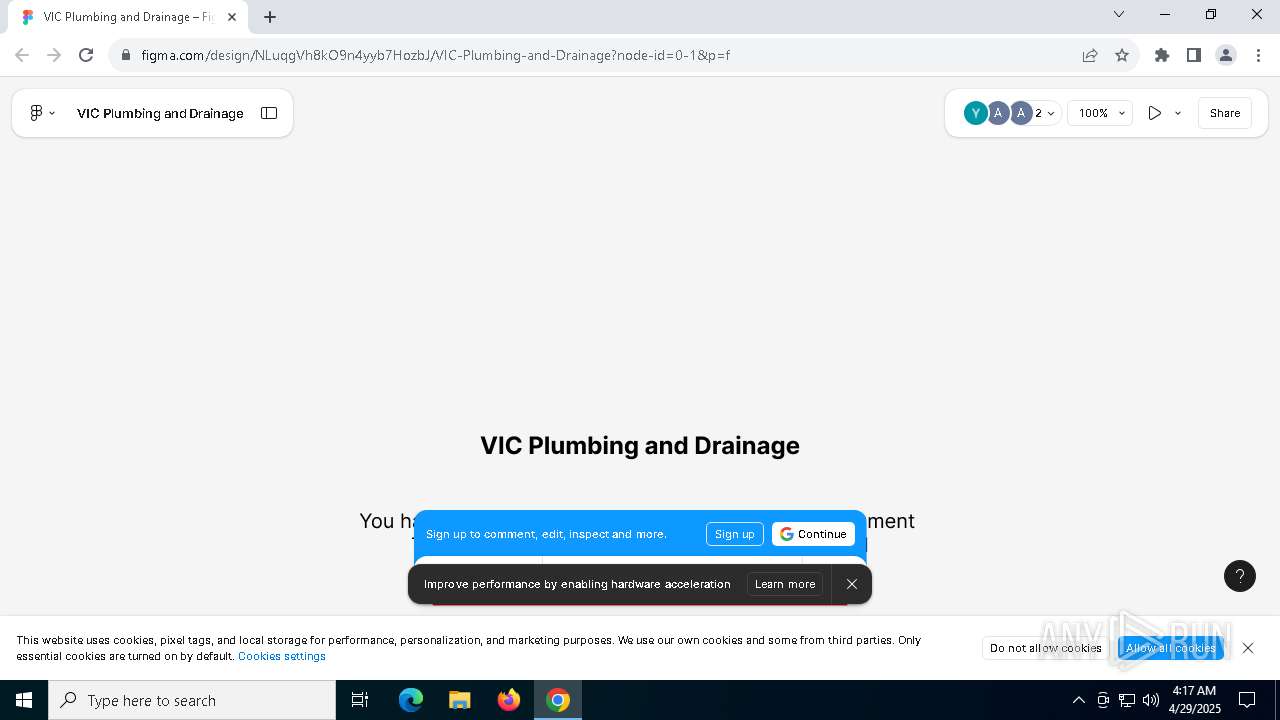Click Learn more on hardware acceleration notice
Viewport: 1280px width, 720px height.
[785, 584]
